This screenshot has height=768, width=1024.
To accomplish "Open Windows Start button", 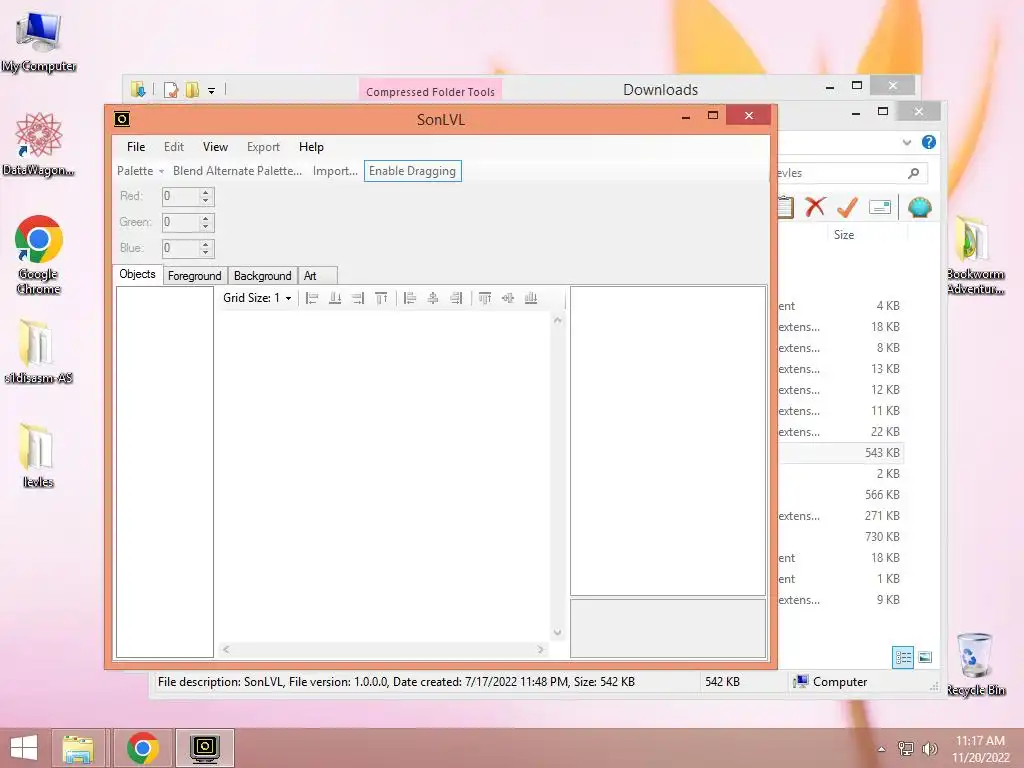I will [24, 748].
